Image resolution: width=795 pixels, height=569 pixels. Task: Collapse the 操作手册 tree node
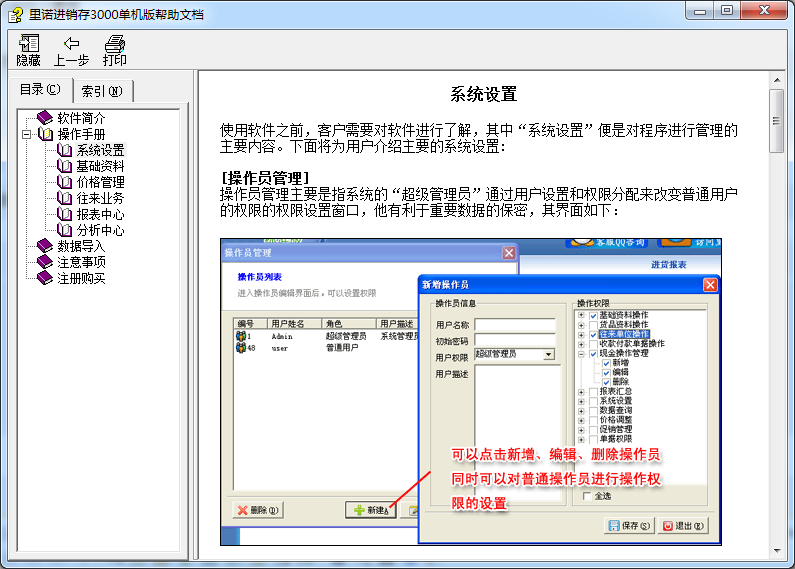click(28, 134)
